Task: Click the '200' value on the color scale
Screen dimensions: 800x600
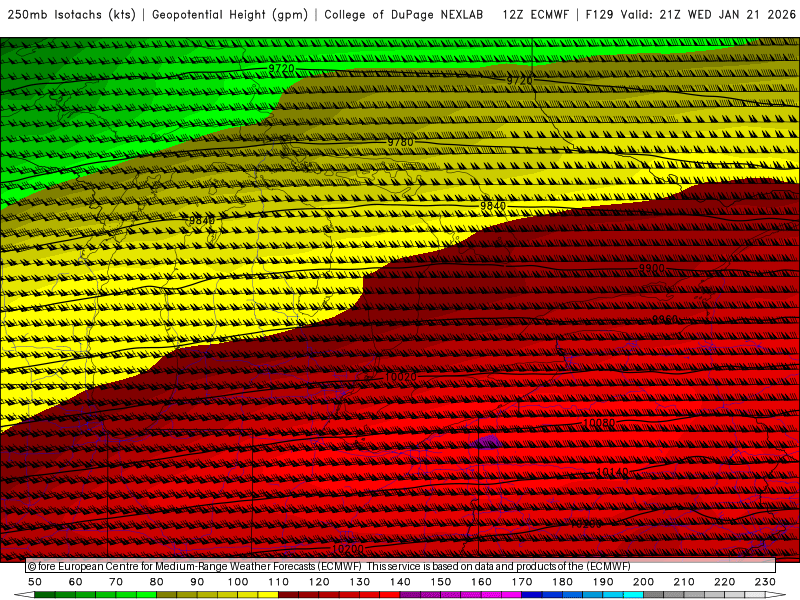Action: click(643, 582)
